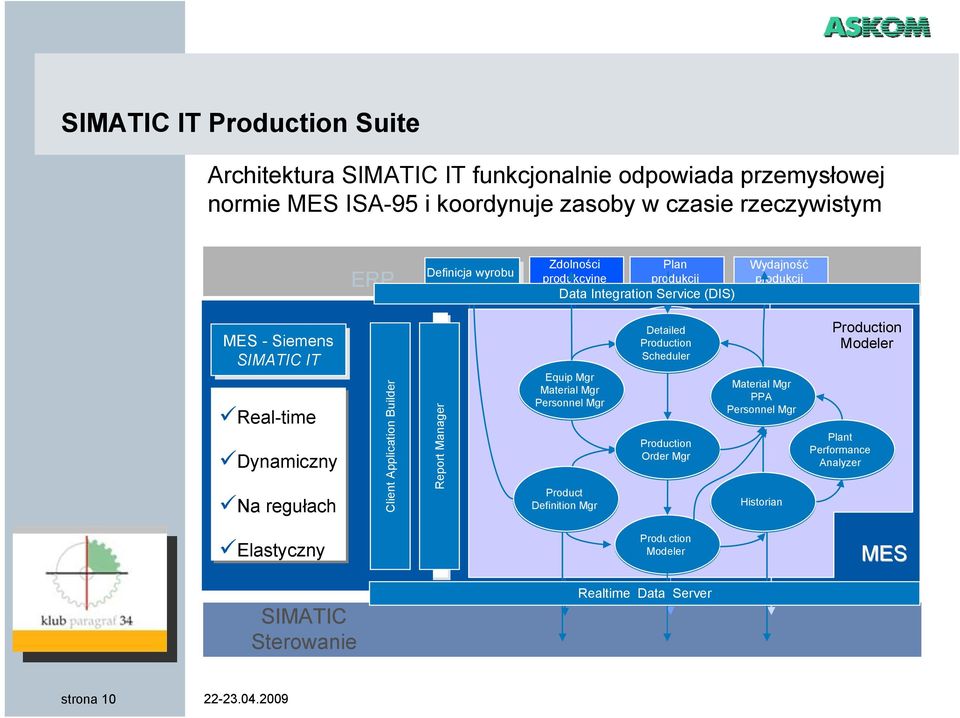Select the Product Definition Mgr ellipse
Screen dimensions: 960x718
pyautogui.click(x=564, y=499)
